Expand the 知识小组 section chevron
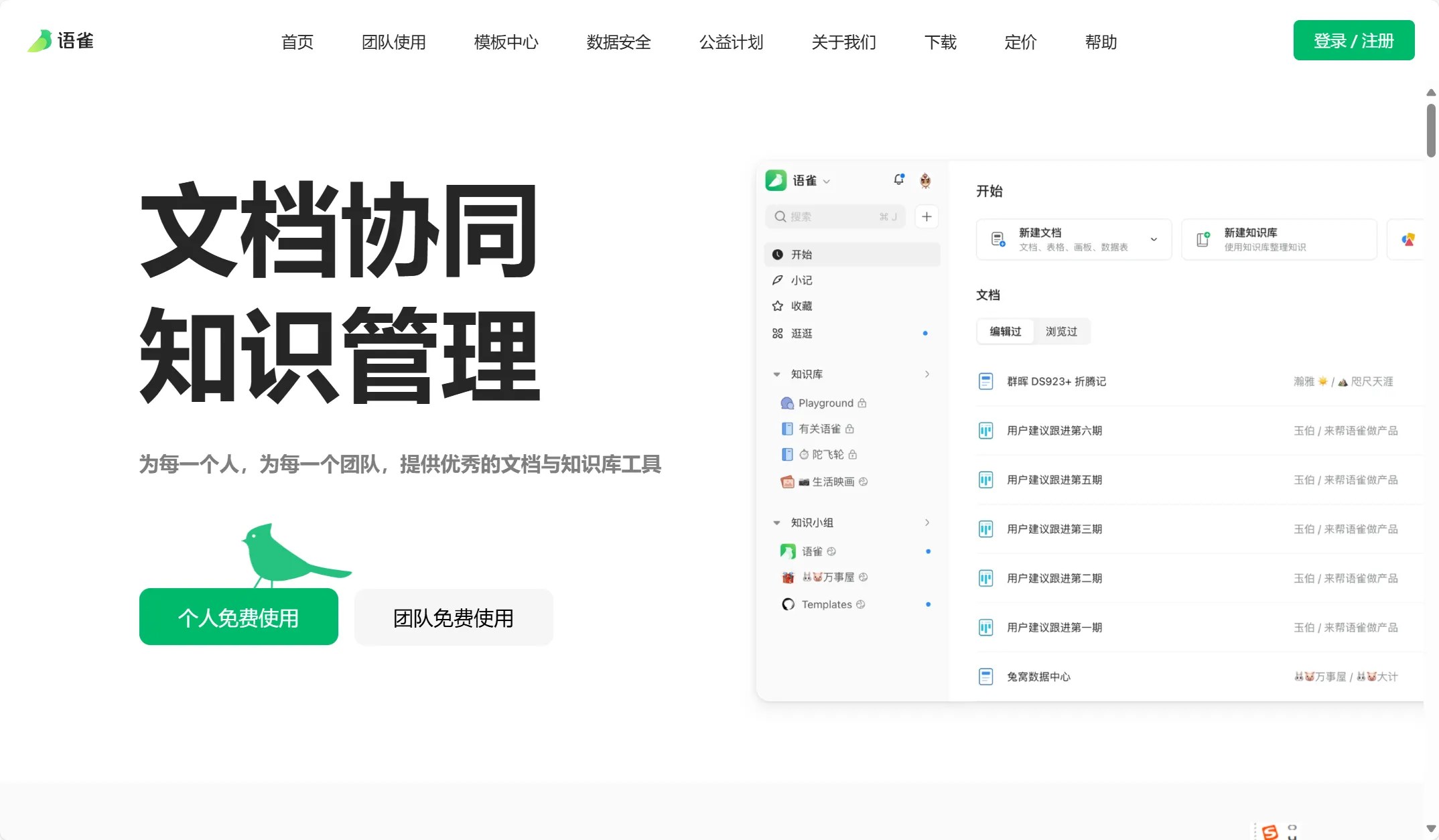This screenshot has width=1439, height=840. coord(928,523)
